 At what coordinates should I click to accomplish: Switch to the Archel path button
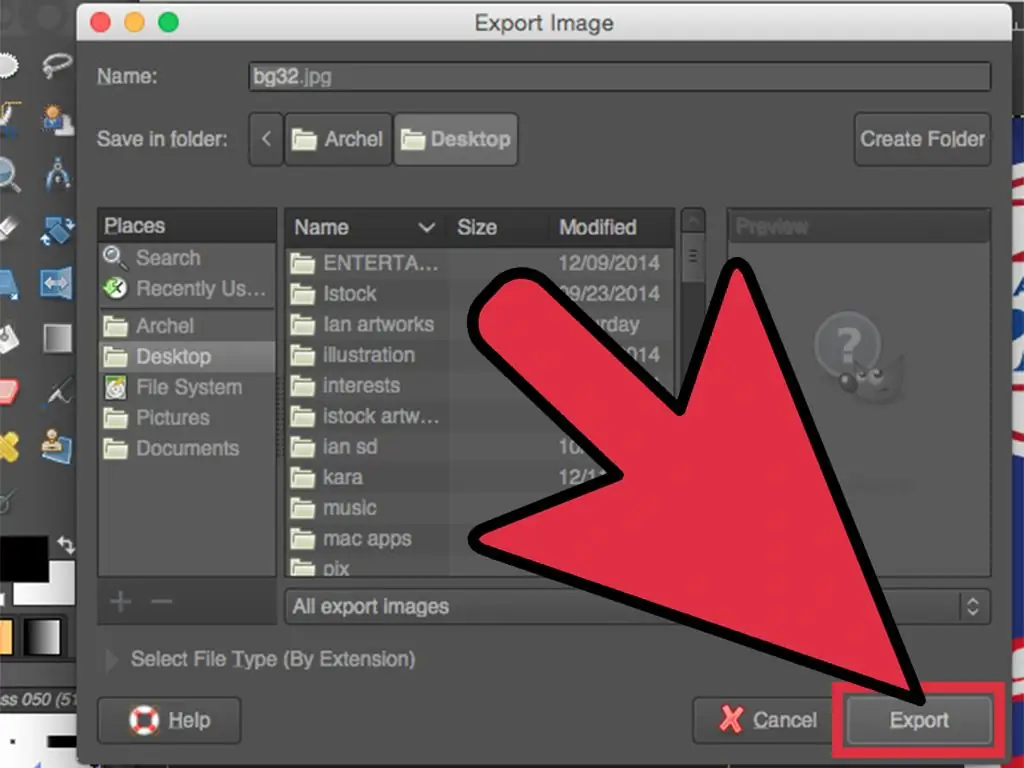338,139
